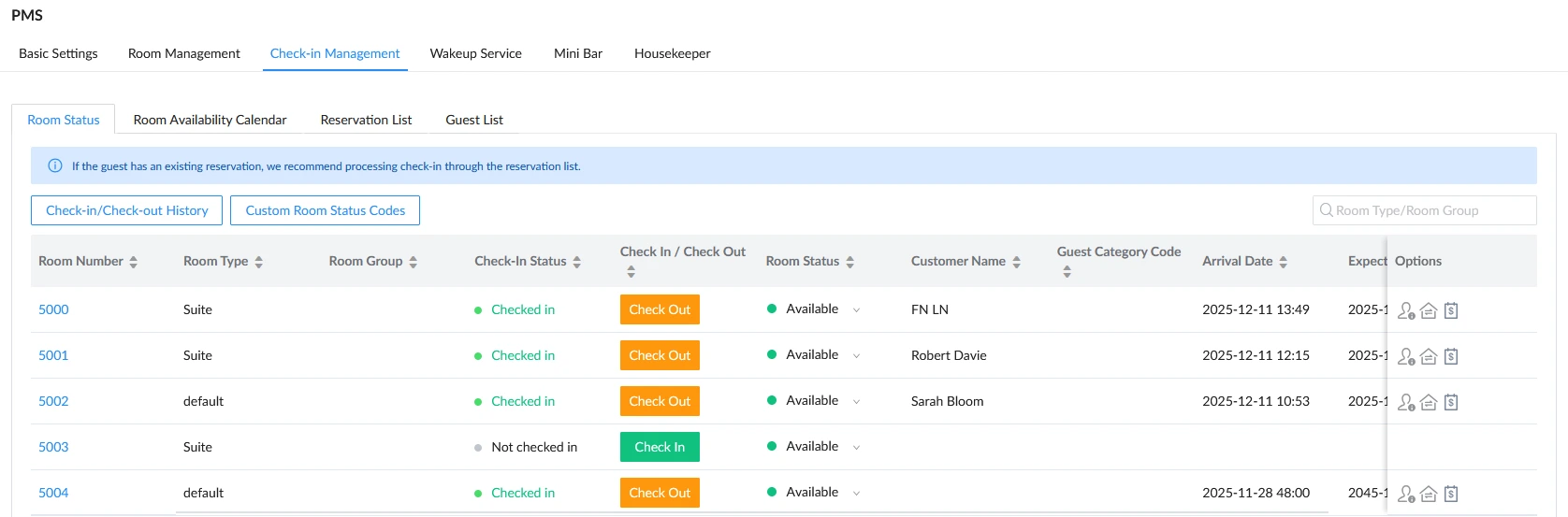The width and height of the screenshot is (1568, 517).
Task: Open room 5003 link
Action: [53, 447]
